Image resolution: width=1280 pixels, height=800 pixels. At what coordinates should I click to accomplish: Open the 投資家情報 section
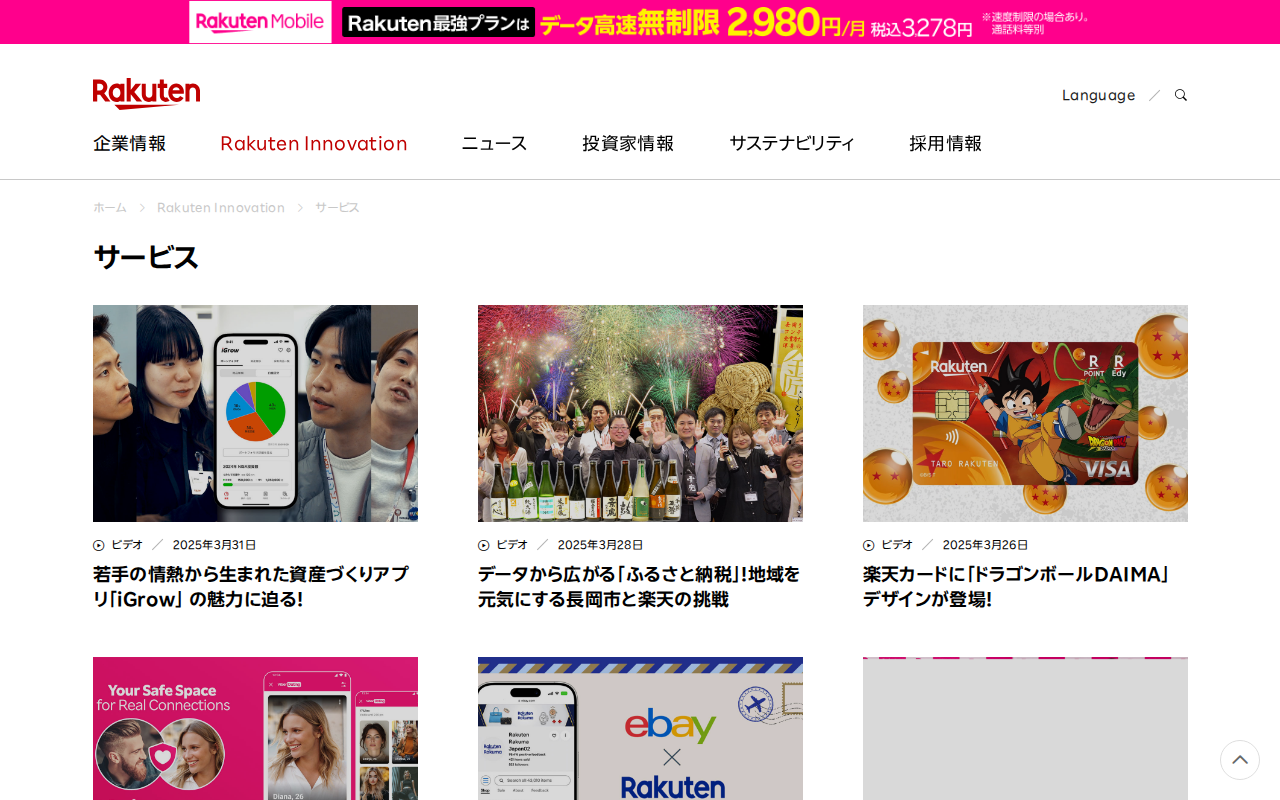[x=627, y=142]
